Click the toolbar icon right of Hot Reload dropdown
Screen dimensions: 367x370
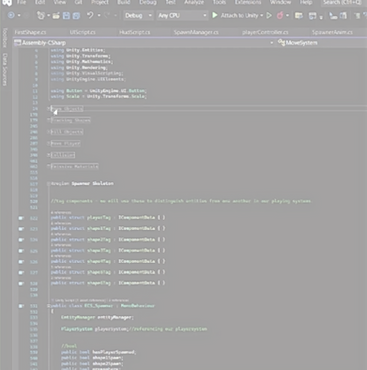pyautogui.click(x=299, y=16)
